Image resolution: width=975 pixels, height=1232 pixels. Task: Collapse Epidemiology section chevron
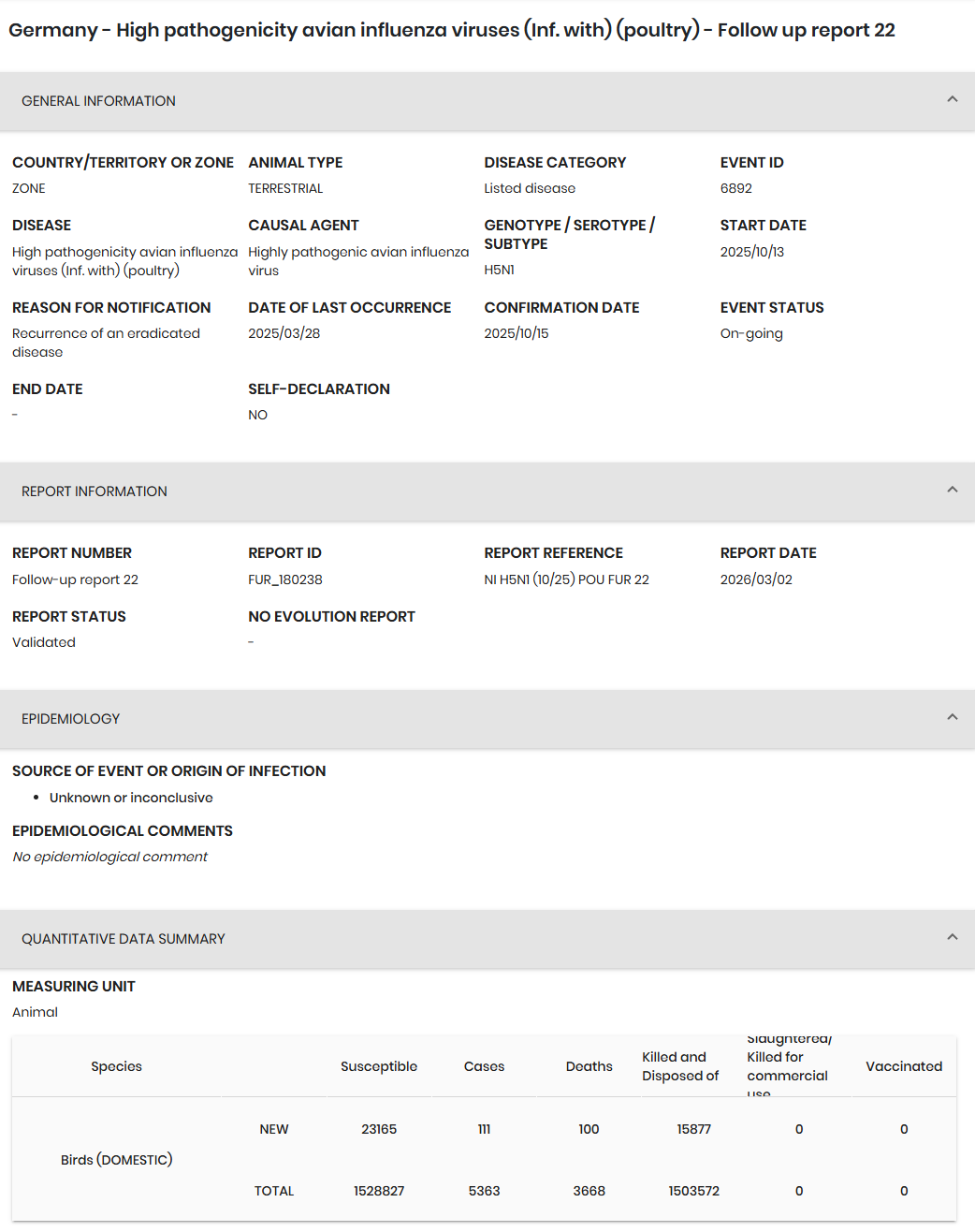pos(952,717)
